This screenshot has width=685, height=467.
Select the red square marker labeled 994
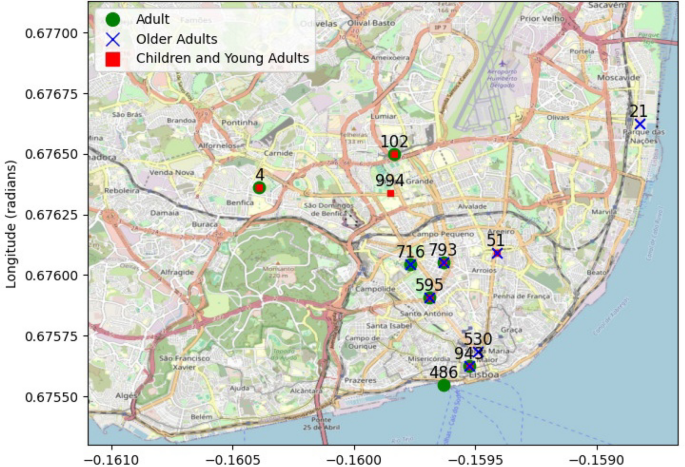coord(391,193)
